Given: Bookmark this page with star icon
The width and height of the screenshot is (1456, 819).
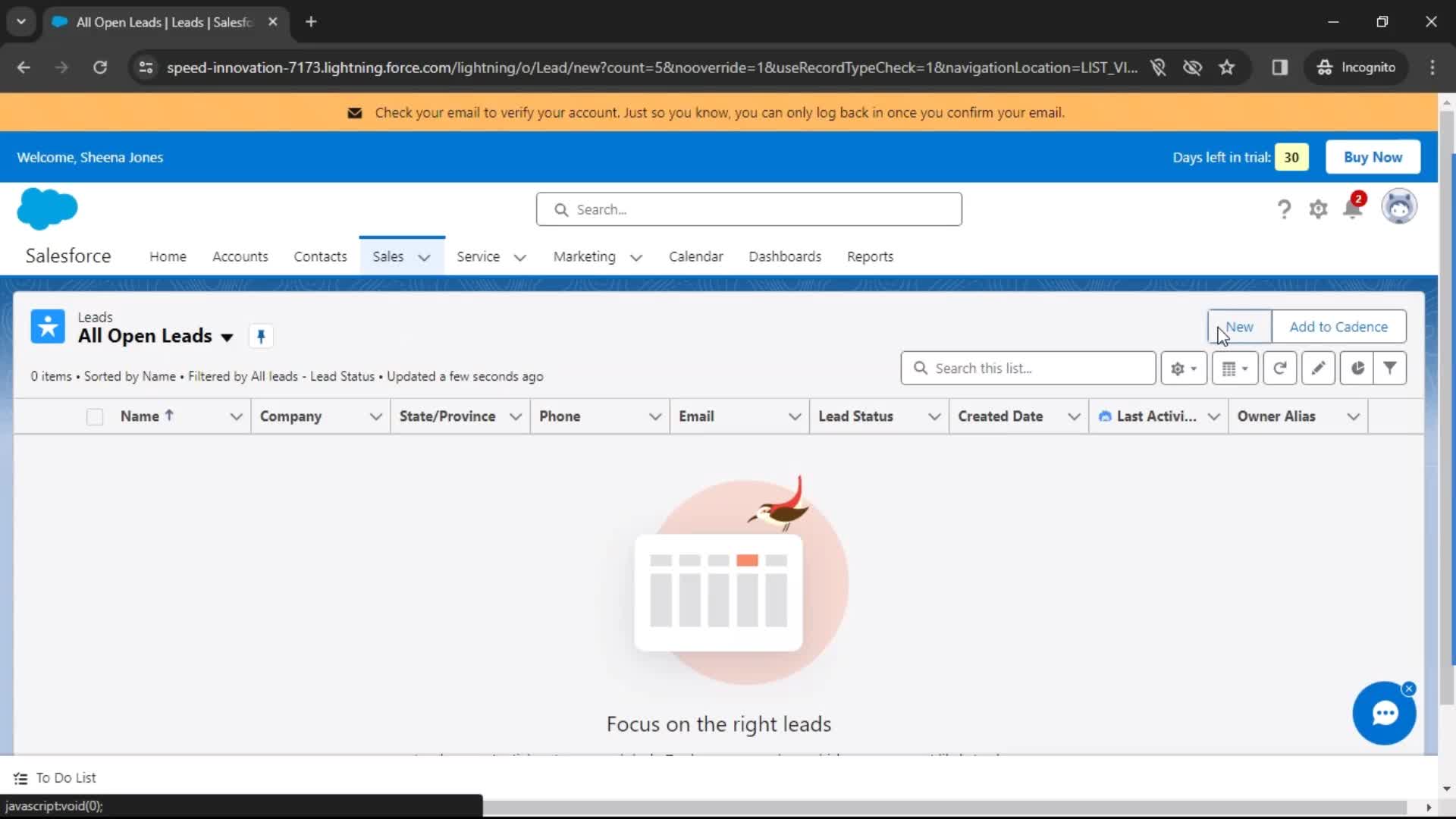Looking at the screenshot, I should (x=1227, y=67).
